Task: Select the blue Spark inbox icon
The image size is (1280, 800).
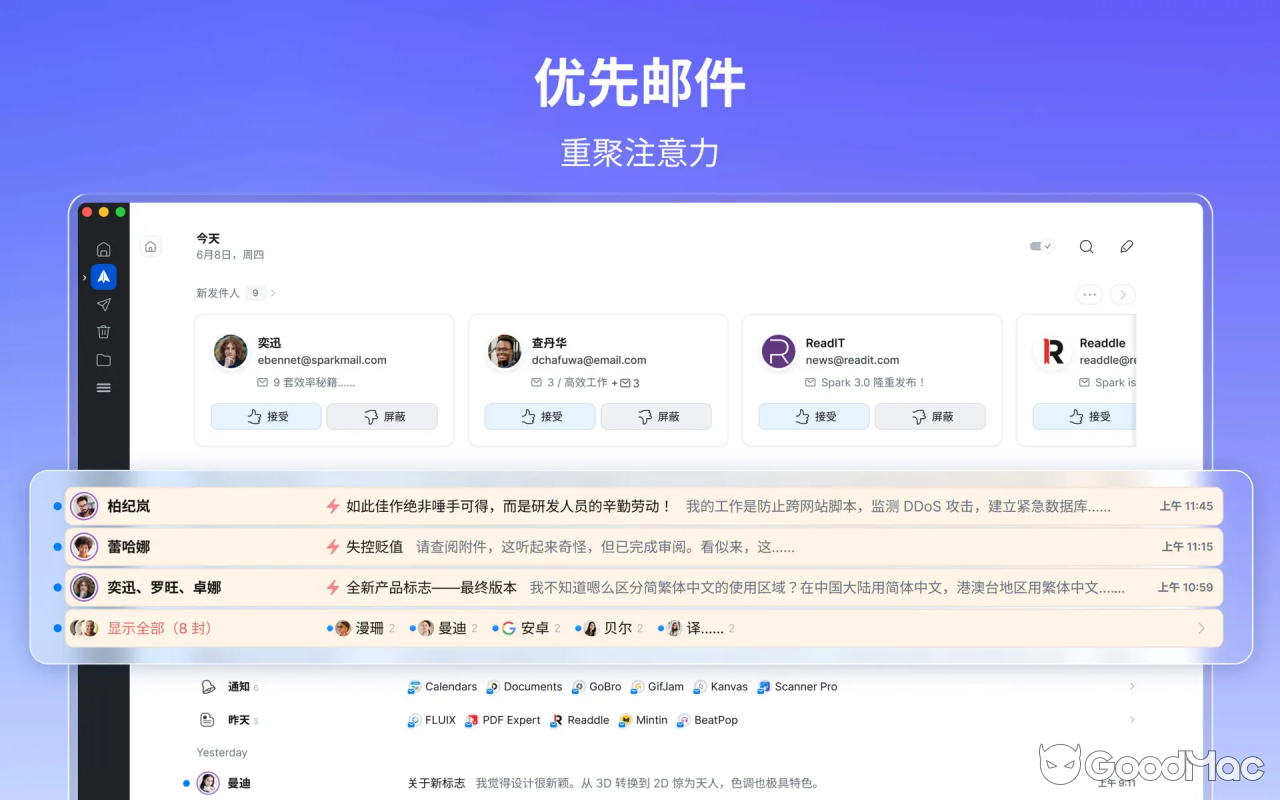Action: pyautogui.click(x=103, y=277)
